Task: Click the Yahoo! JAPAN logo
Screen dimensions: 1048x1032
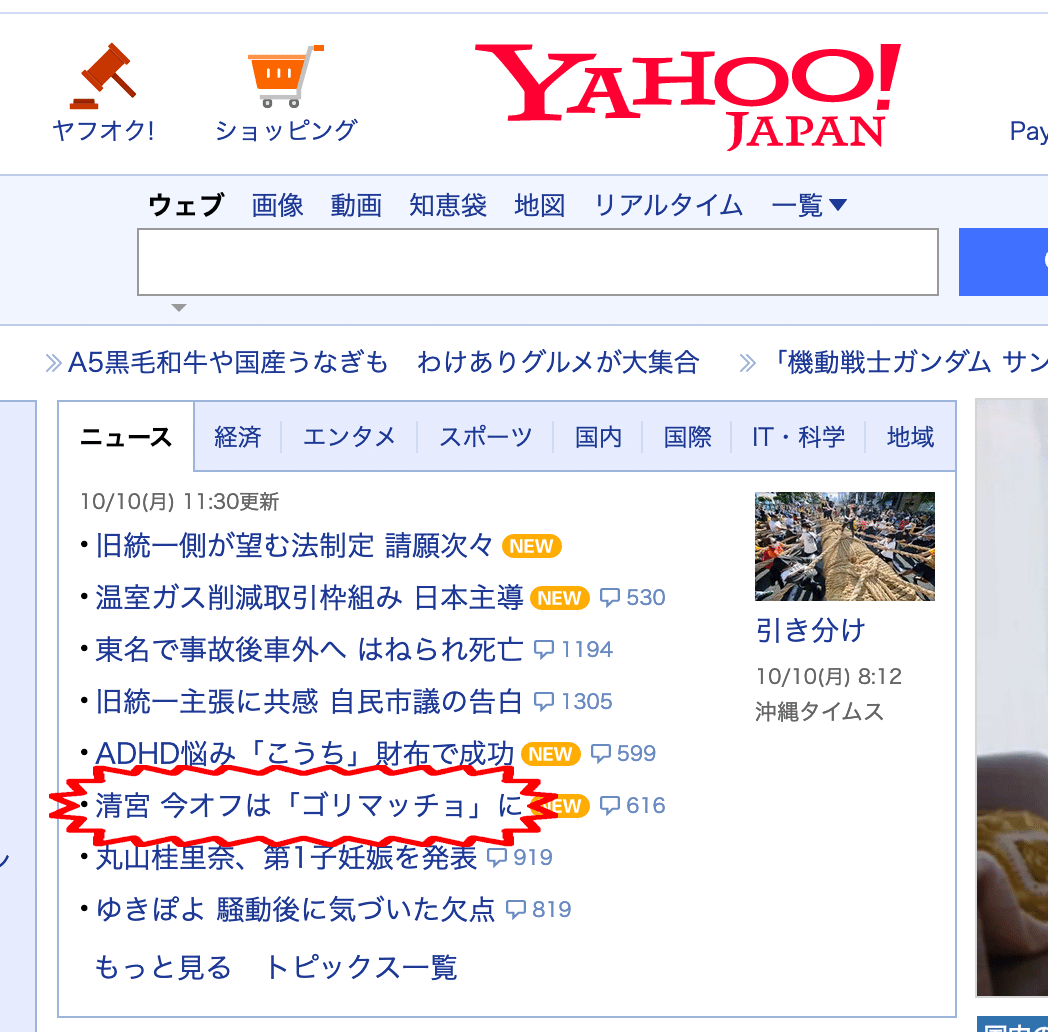Action: tap(688, 96)
